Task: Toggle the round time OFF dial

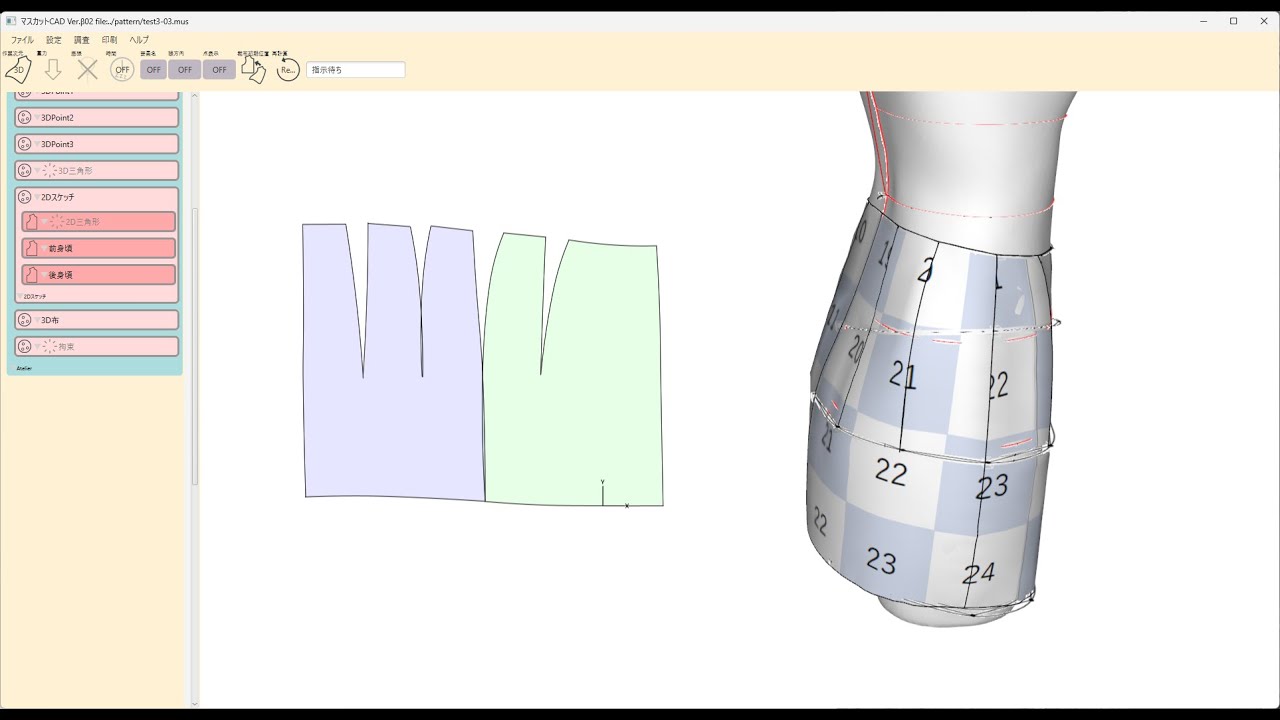Action: [122, 69]
